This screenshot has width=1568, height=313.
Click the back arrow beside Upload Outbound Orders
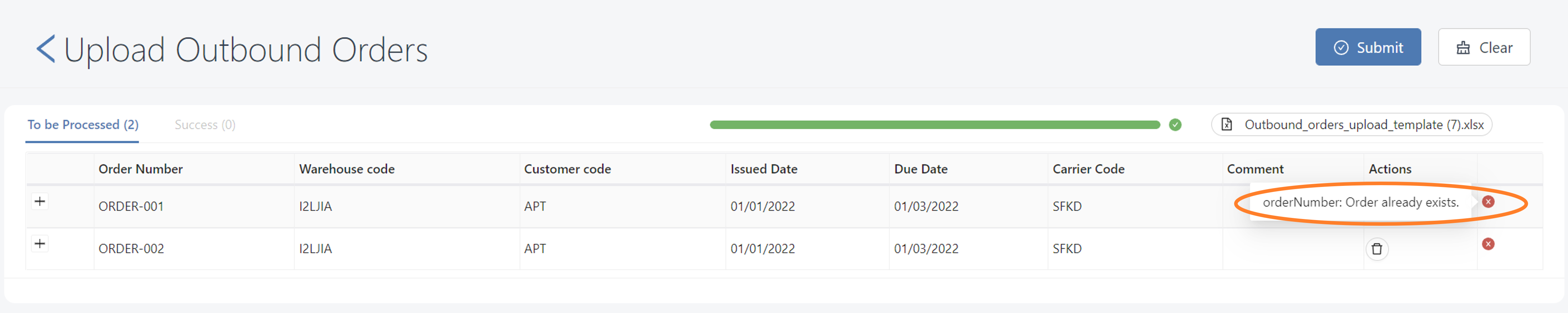[x=46, y=49]
